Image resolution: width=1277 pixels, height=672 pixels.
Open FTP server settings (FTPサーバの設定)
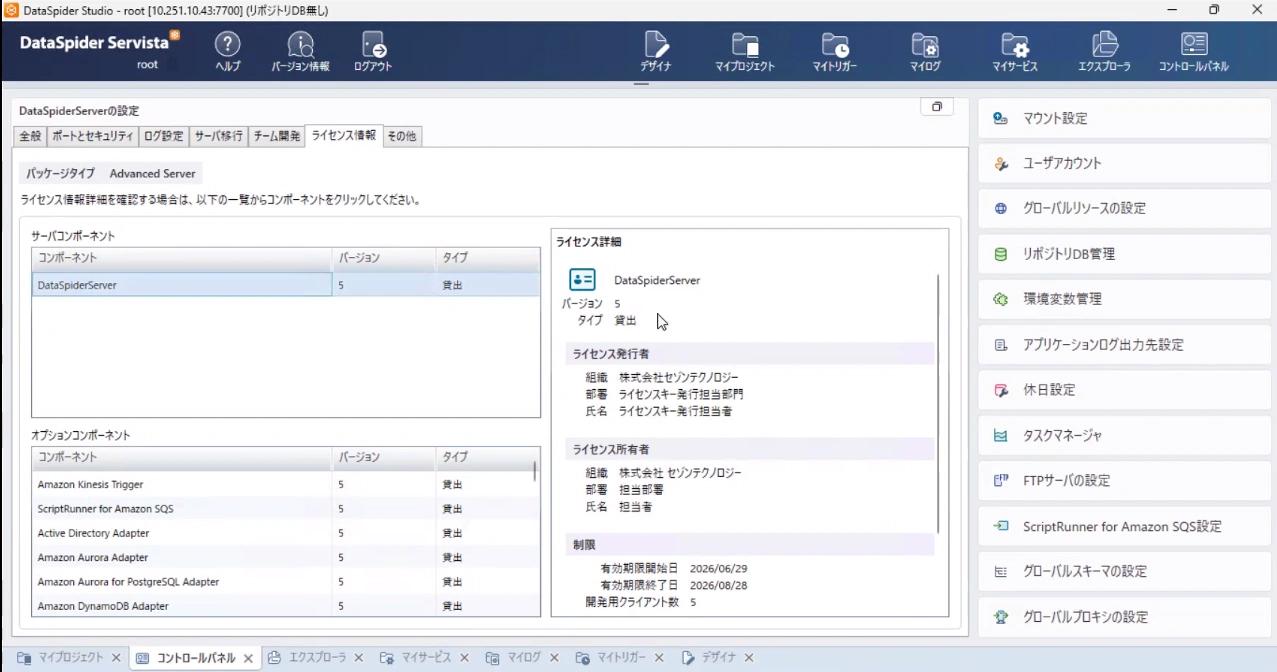(x=1125, y=481)
